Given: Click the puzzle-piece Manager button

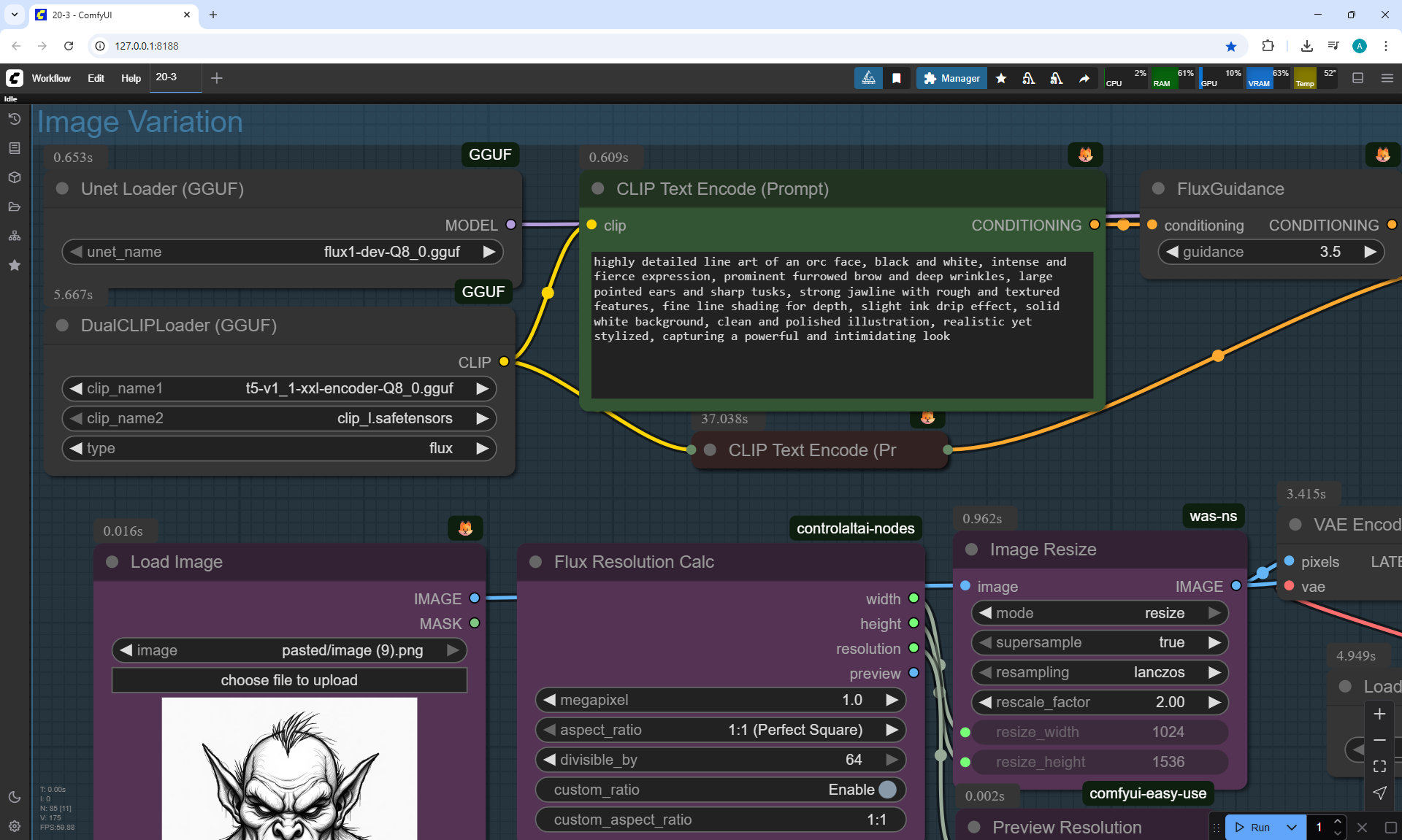Looking at the screenshot, I should pos(951,78).
